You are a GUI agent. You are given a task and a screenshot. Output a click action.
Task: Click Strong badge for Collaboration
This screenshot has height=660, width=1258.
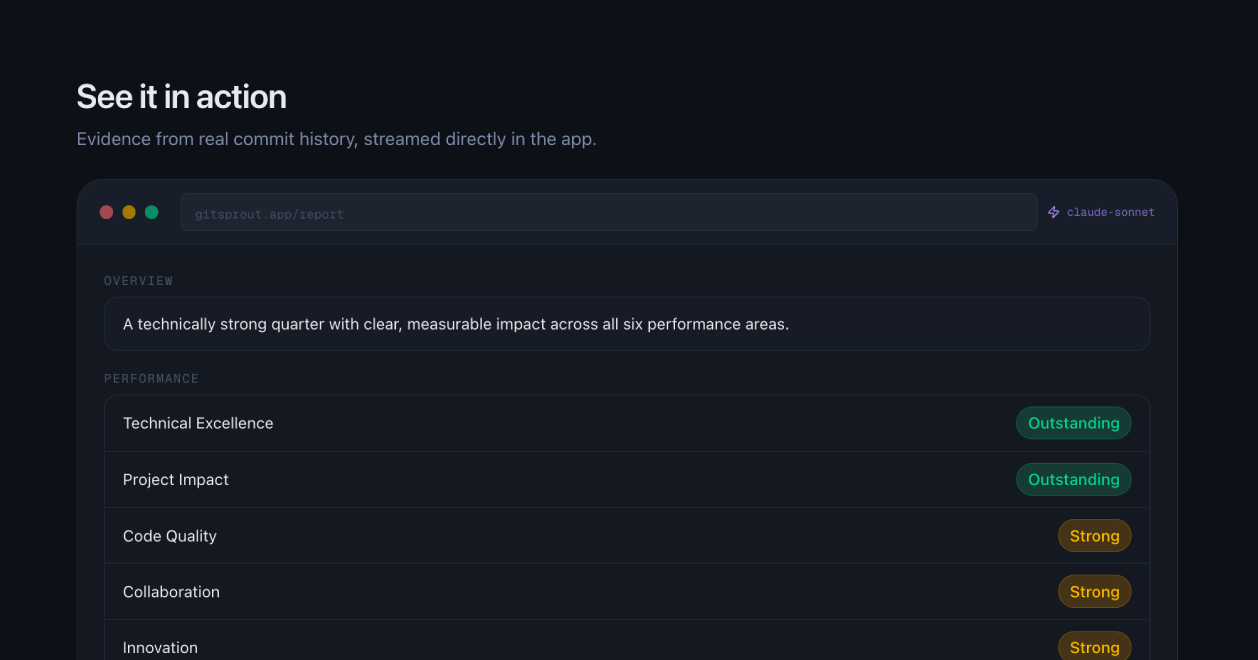point(1094,591)
